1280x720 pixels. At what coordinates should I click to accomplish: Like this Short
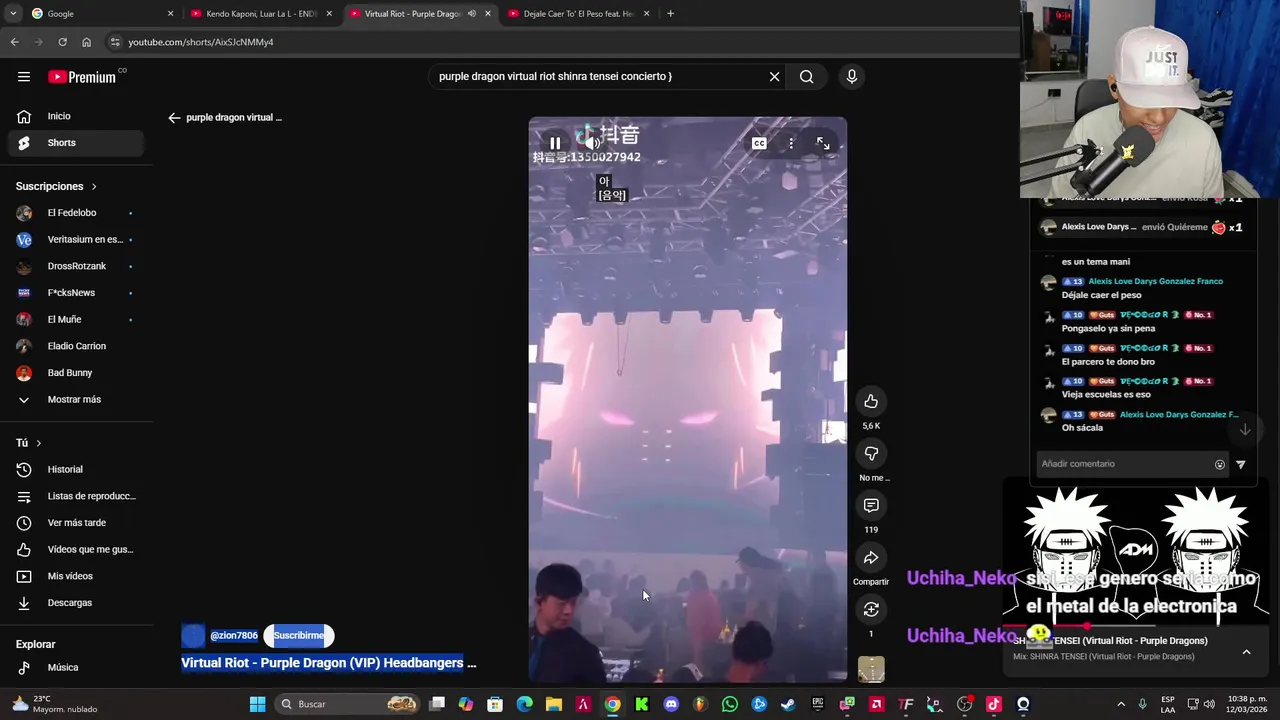(871, 401)
